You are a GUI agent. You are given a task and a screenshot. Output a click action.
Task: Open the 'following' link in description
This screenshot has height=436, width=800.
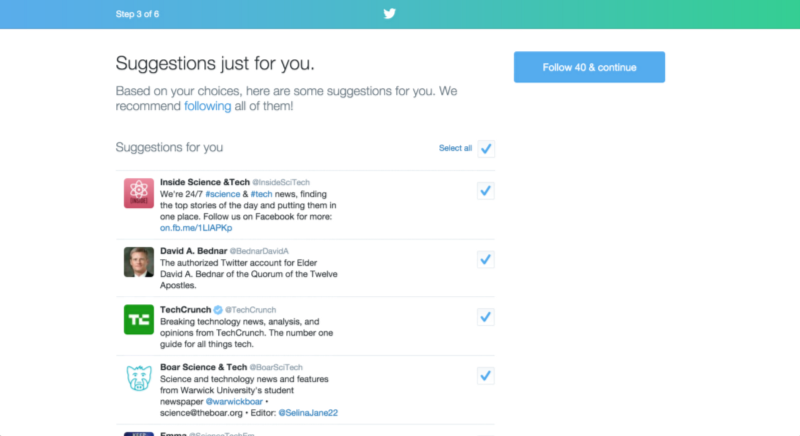click(208, 106)
